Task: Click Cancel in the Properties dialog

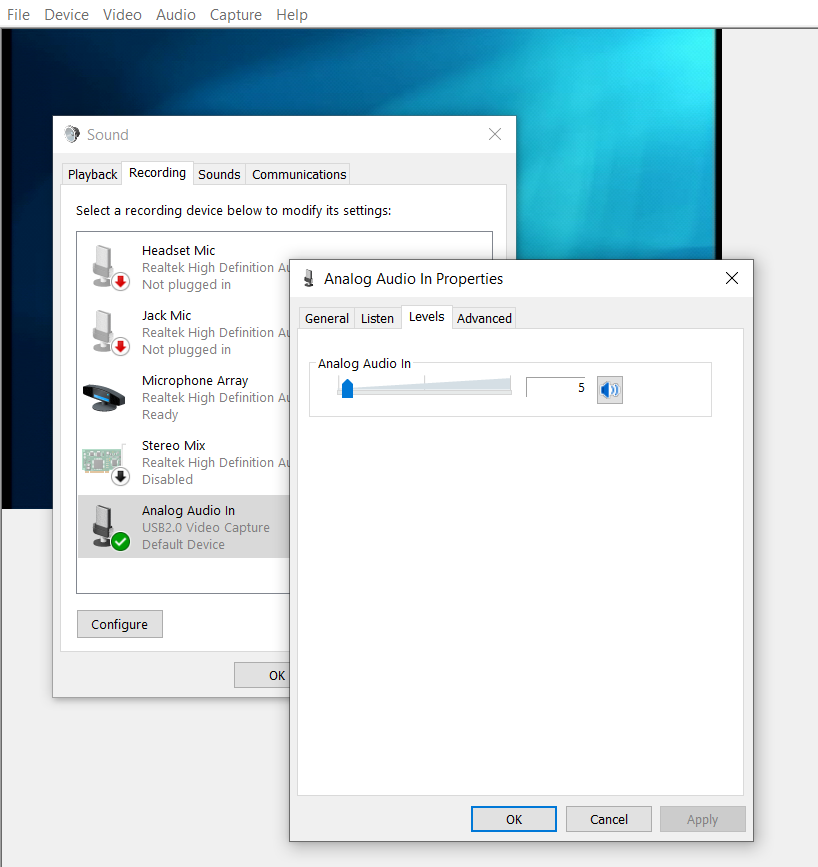Action: 608,819
